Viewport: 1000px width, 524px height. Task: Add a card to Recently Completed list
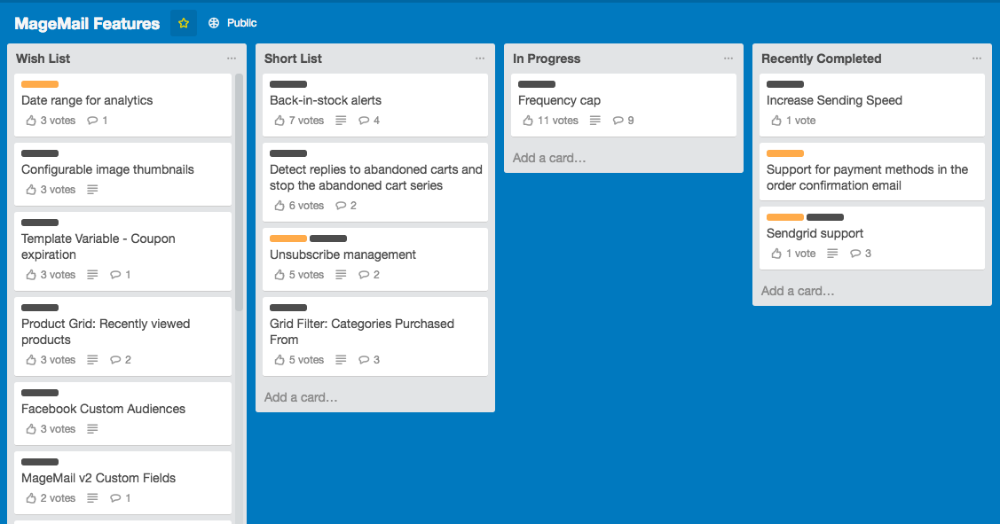pos(797,291)
